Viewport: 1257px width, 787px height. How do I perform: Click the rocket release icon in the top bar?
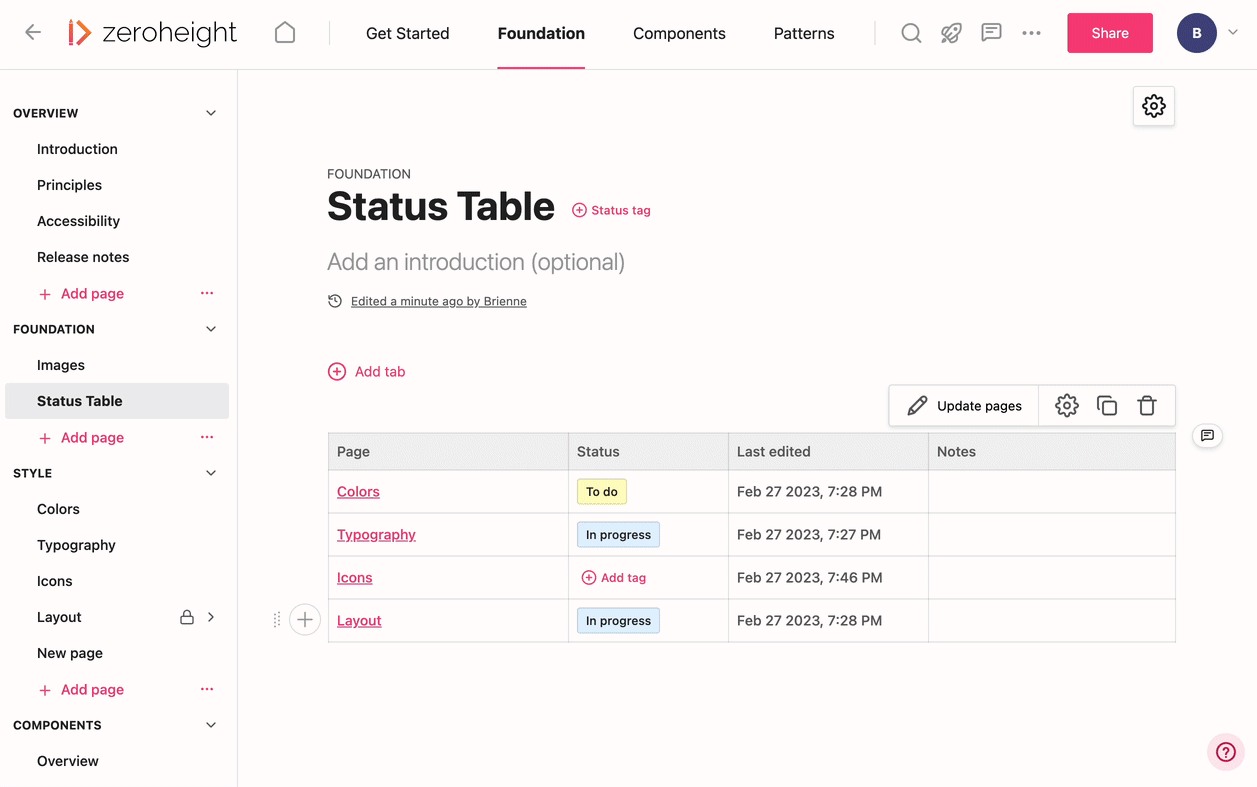tap(951, 32)
